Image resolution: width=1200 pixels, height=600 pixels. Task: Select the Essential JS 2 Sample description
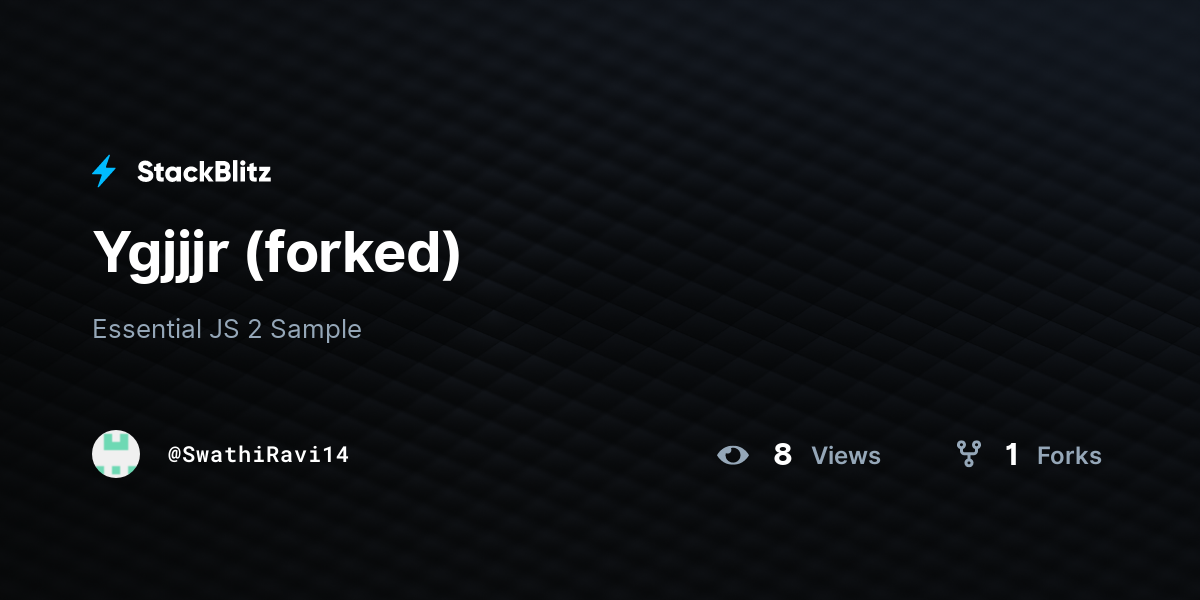(227, 329)
